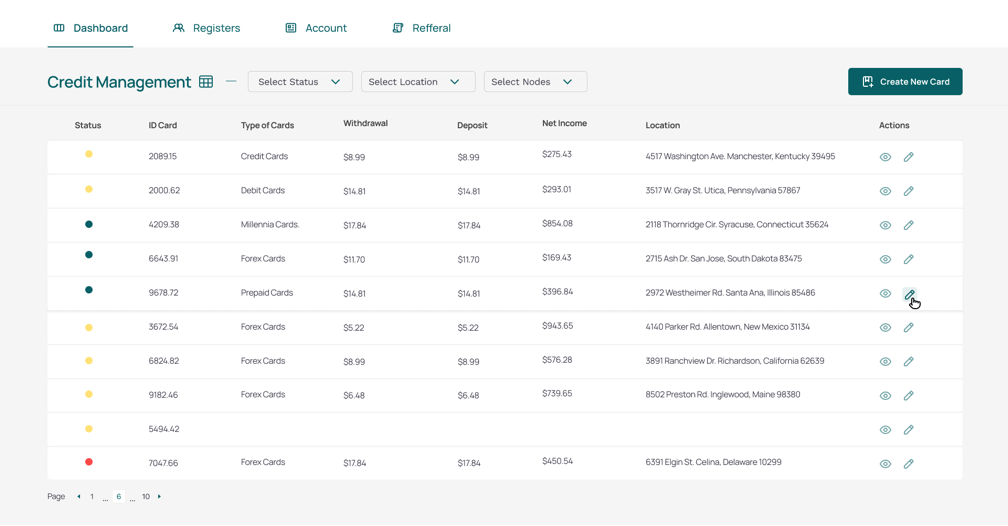Click edit pencil for card 2089.15
1008x526 pixels.
[x=908, y=157]
